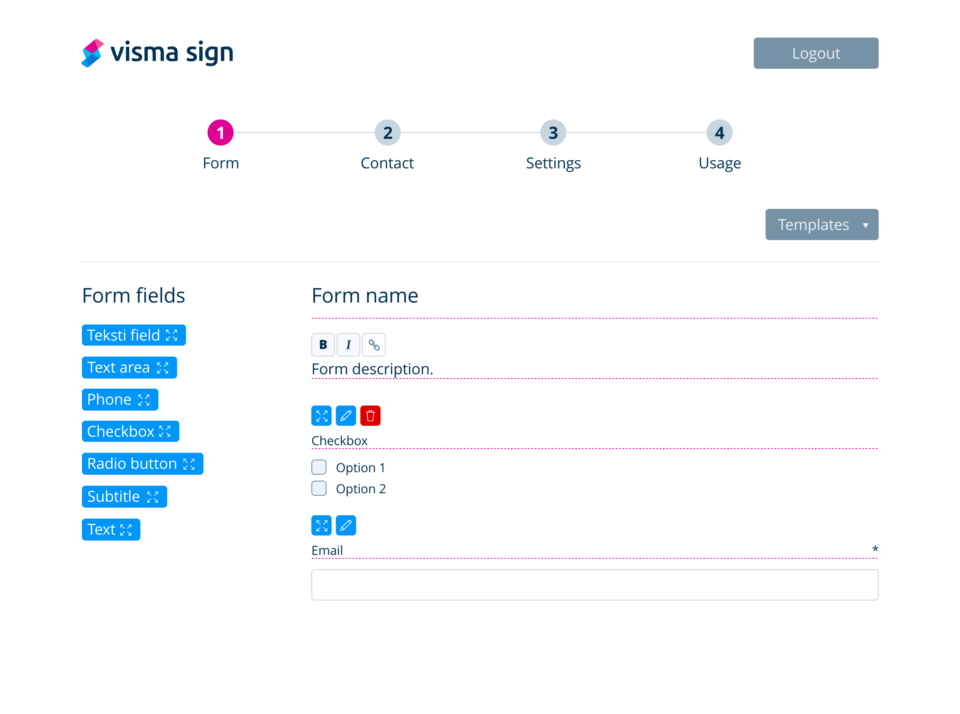Click the move icon above the Email field
The image size is (960, 714).
[321, 525]
